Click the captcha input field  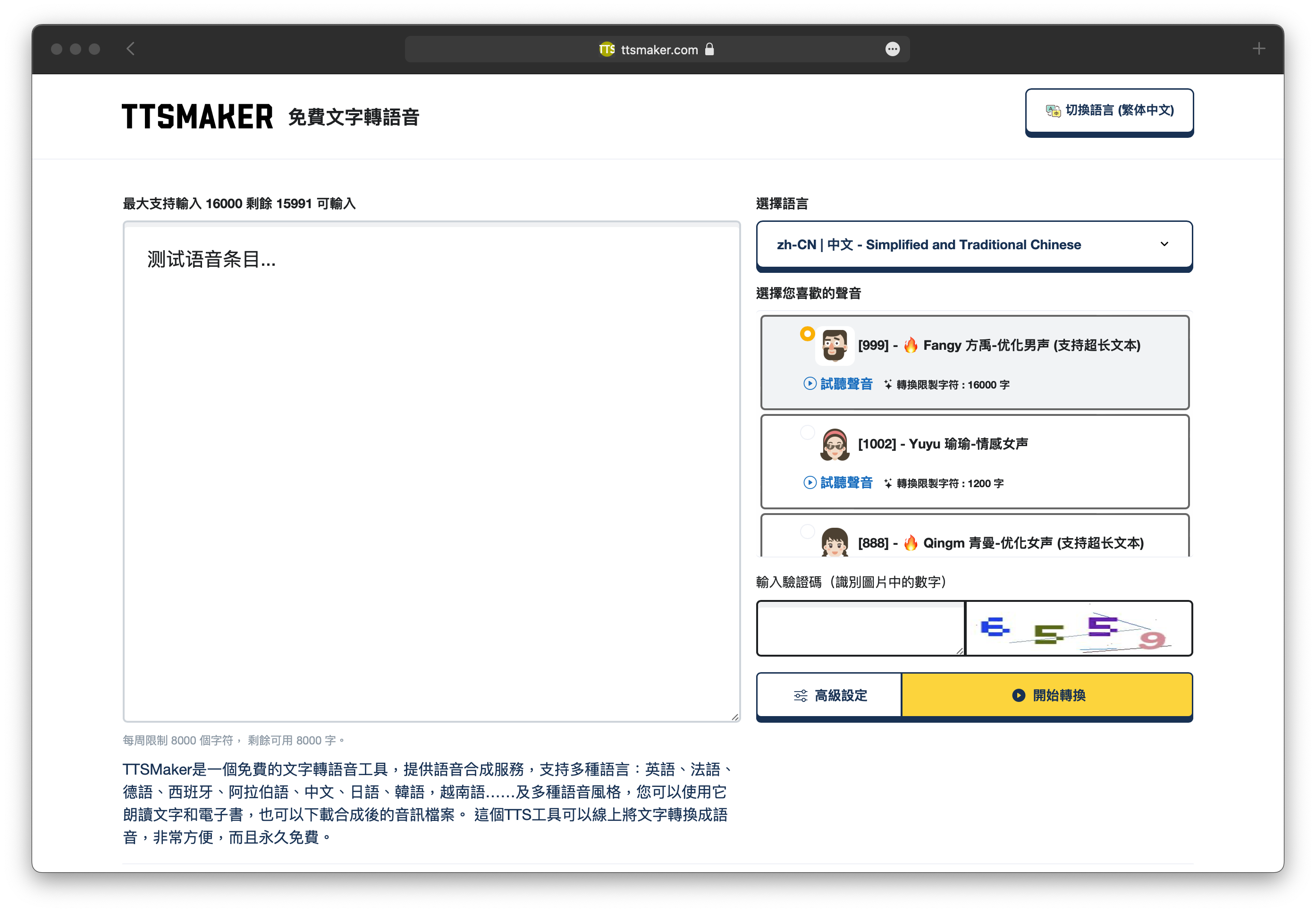click(860, 628)
